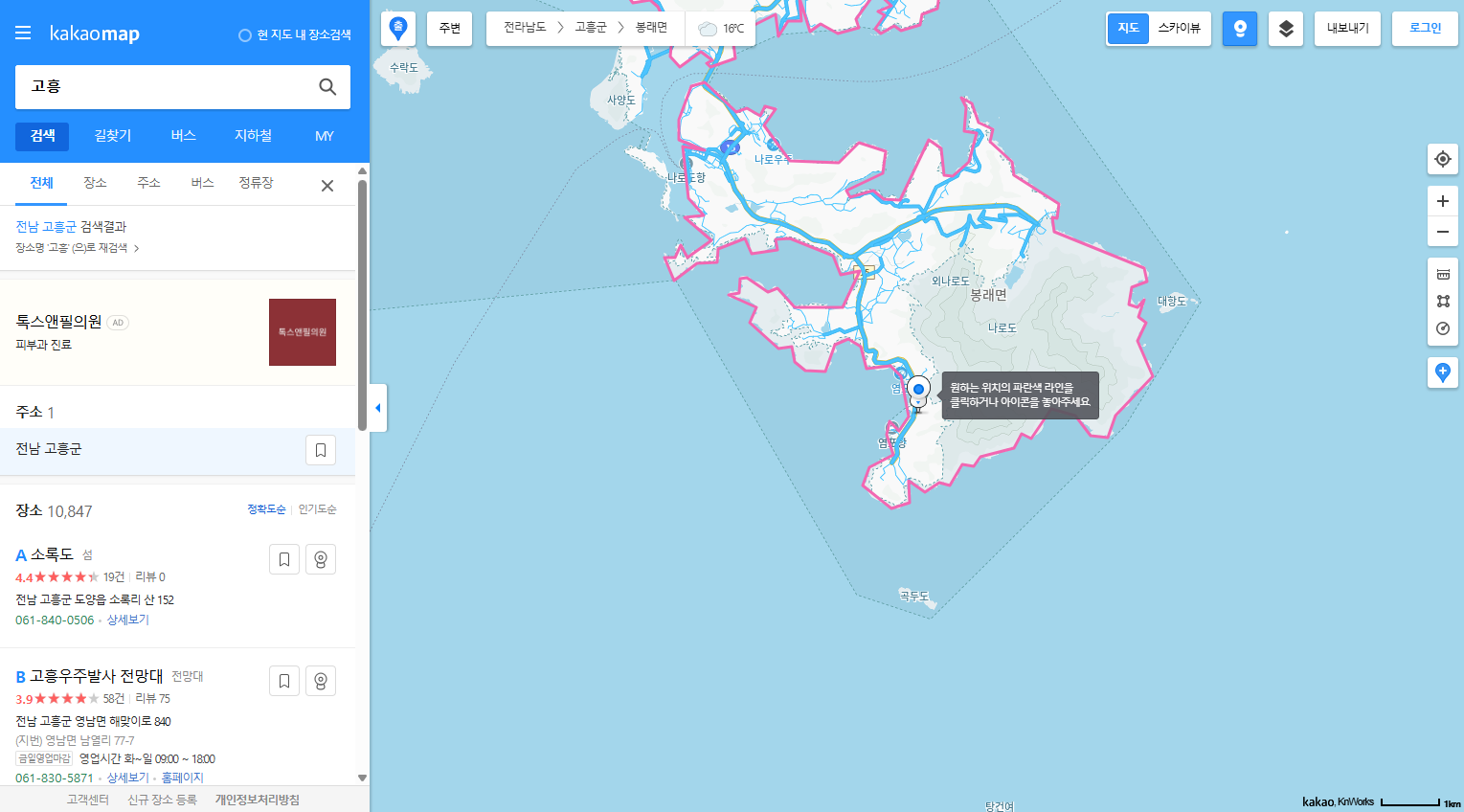This screenshot has height=812, width=1464.
Task: Close the search results with X
Action: 327,186
